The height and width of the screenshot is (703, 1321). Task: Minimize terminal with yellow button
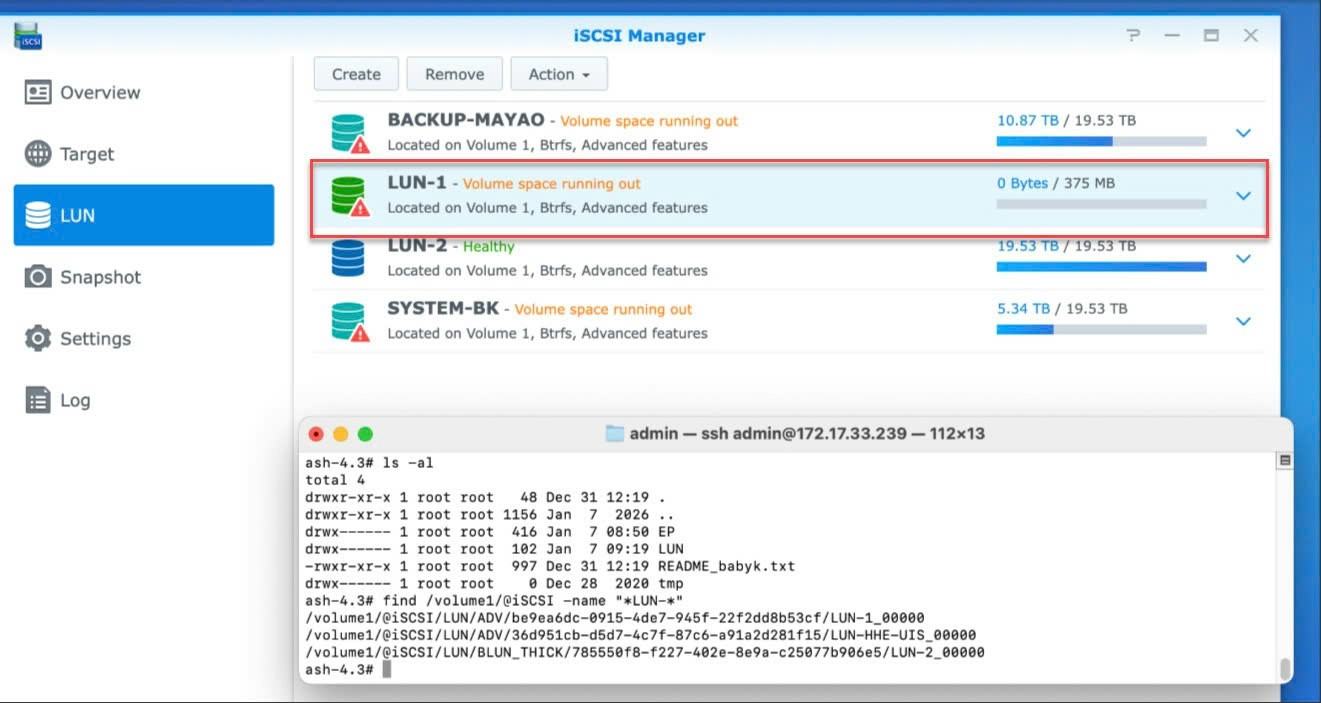point(341,434)
